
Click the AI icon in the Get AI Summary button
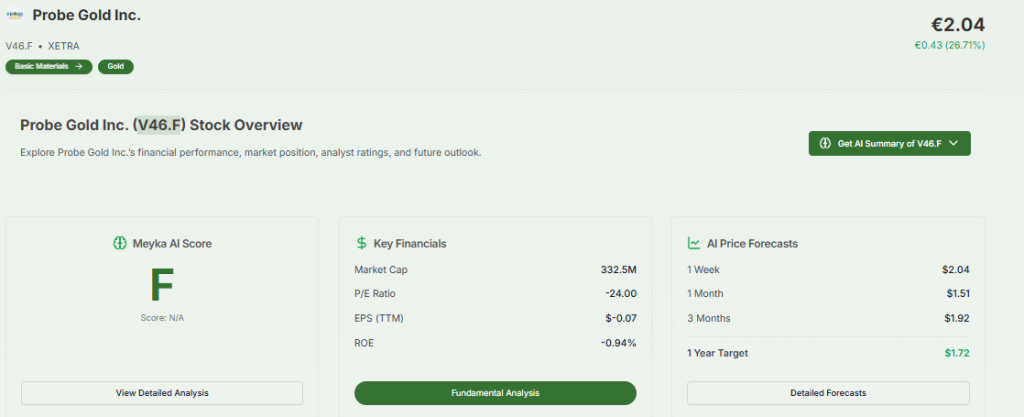[x=825, y=143]
